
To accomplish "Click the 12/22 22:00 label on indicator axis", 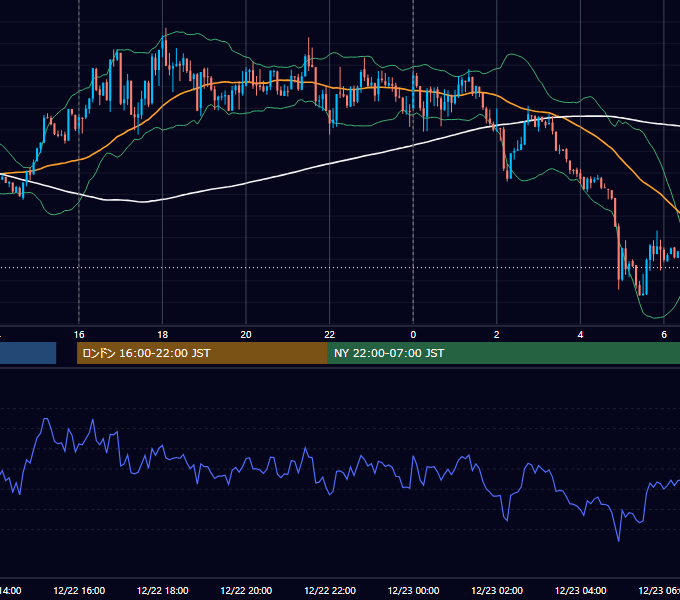I will [x=330, y=590].
